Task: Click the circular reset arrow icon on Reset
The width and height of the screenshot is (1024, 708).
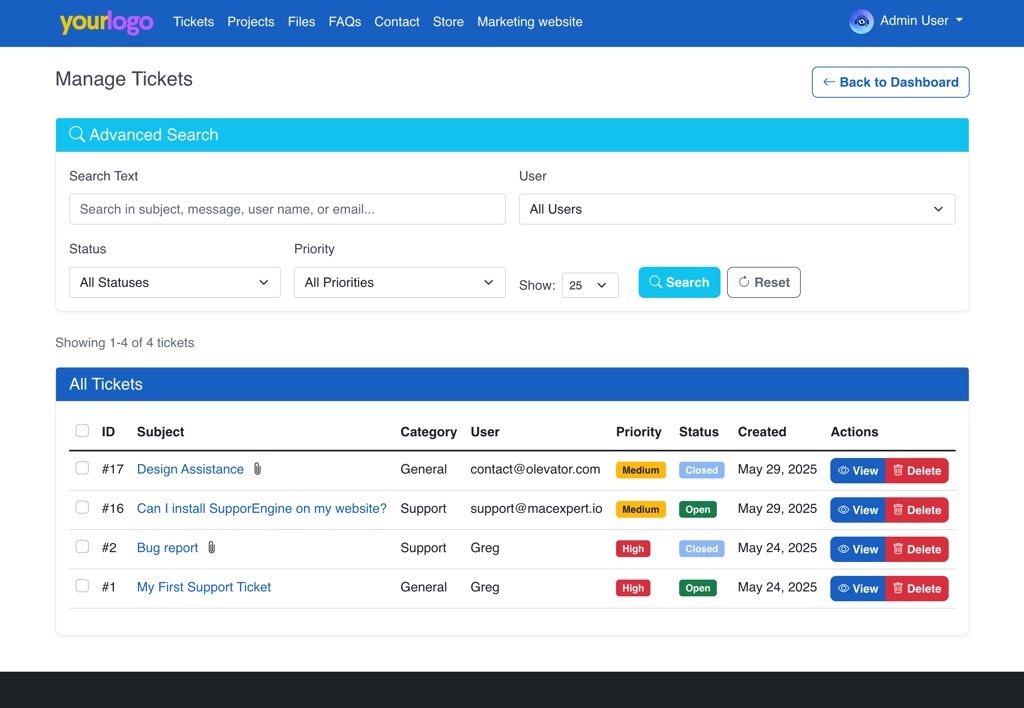Action: click(743, 282)
